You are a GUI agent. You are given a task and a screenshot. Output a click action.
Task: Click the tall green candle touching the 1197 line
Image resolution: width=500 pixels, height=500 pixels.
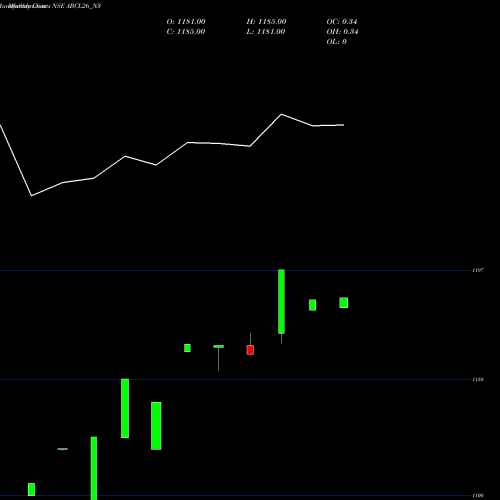[281, 301]
